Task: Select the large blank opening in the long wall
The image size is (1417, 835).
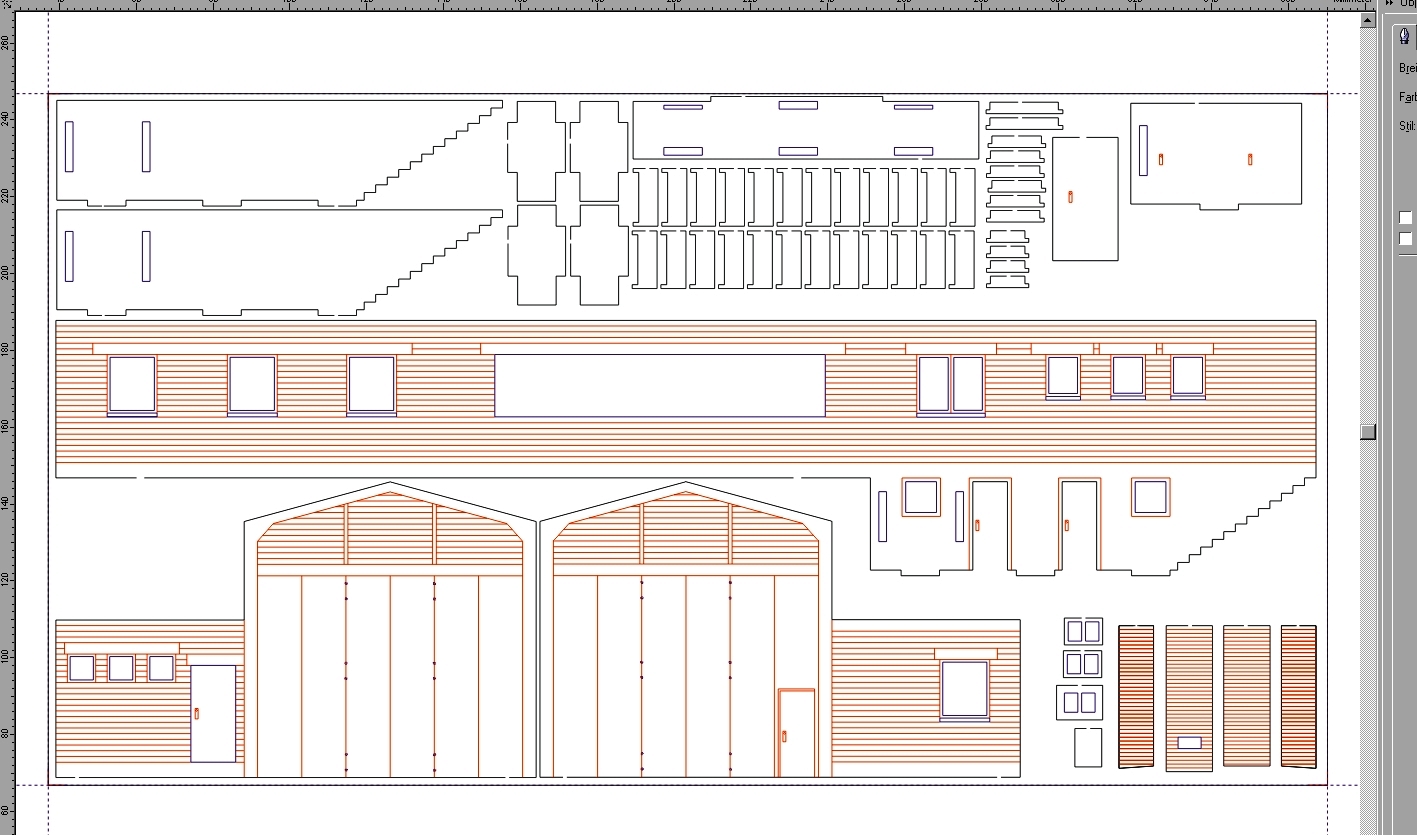Action: 659,385
